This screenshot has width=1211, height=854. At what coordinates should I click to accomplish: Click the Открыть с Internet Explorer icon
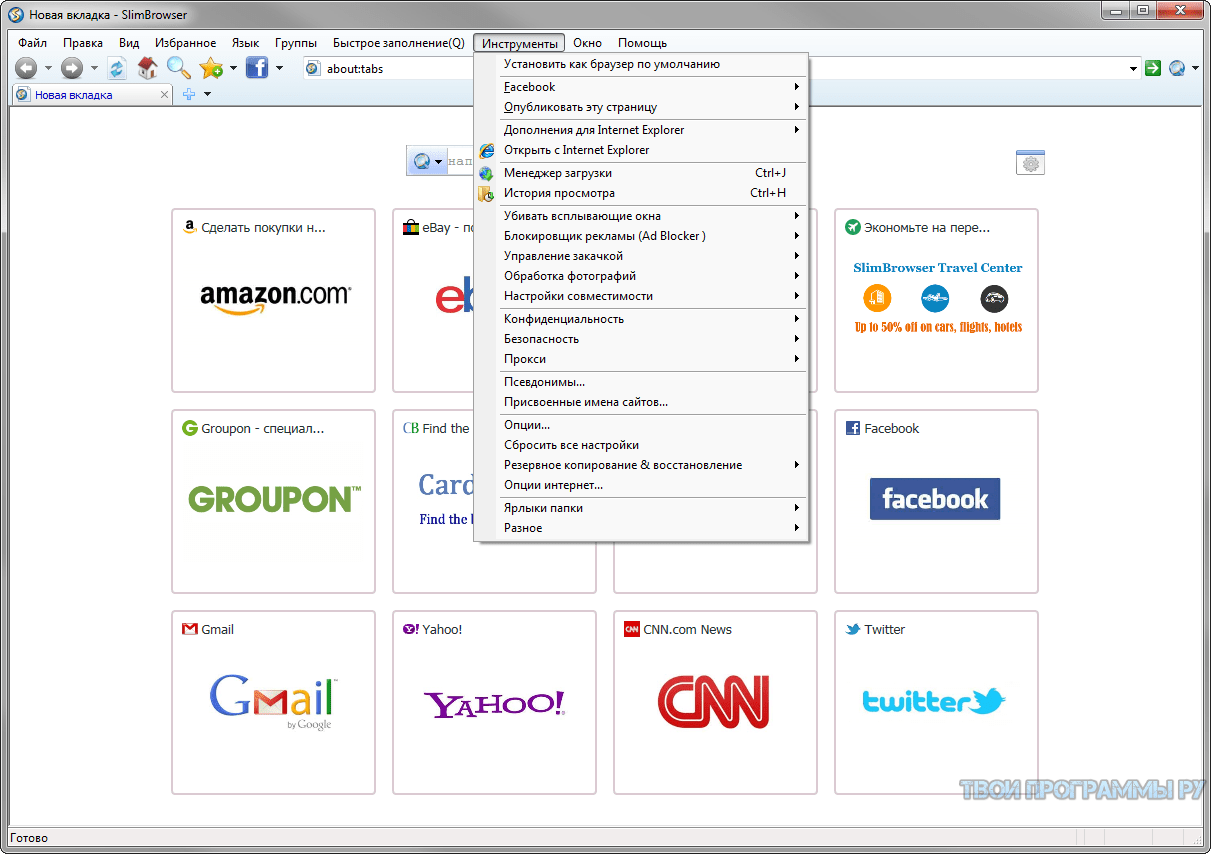pos(486,150)
